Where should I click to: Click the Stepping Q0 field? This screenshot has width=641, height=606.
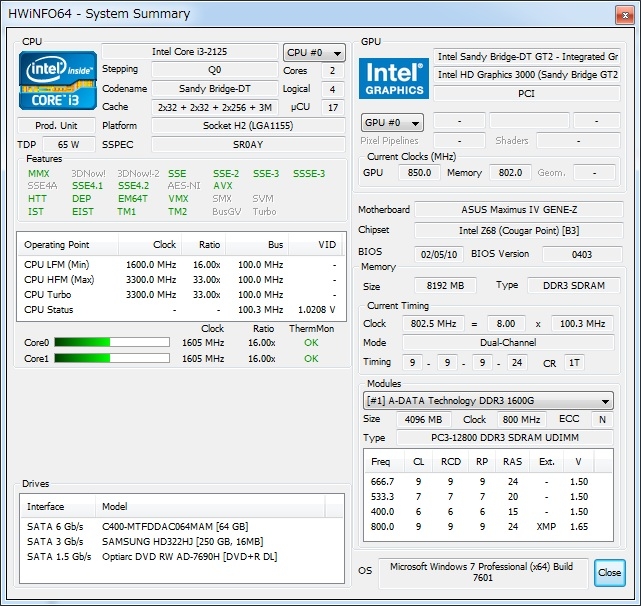[x=215, y=70]
